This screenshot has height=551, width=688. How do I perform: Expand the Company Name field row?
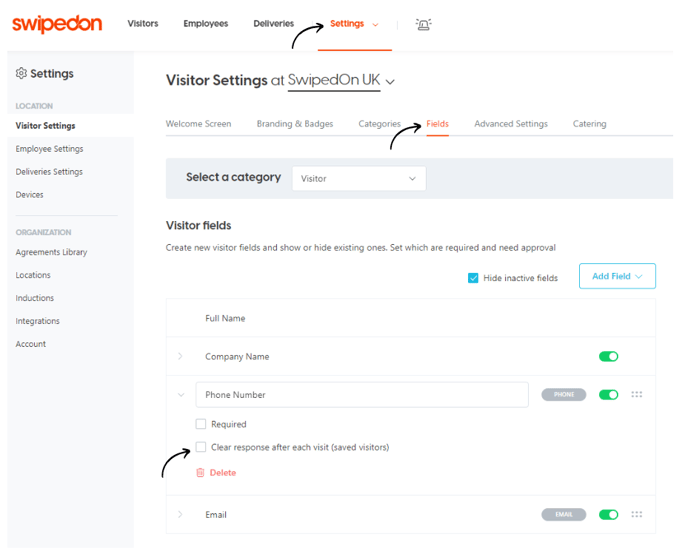click(180, 356)
